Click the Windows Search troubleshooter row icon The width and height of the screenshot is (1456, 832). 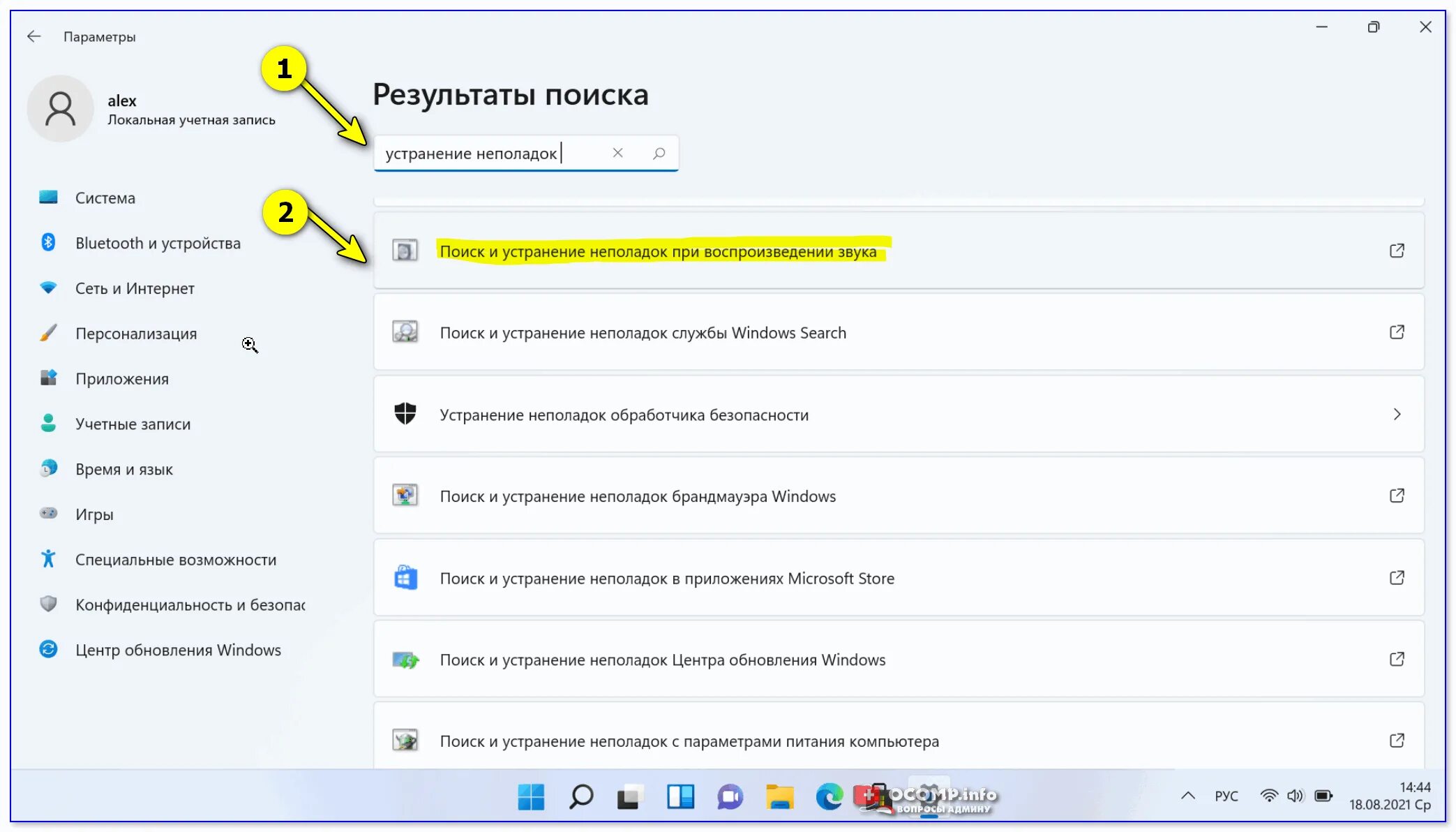pyautogui.click(x=405, y=332)
